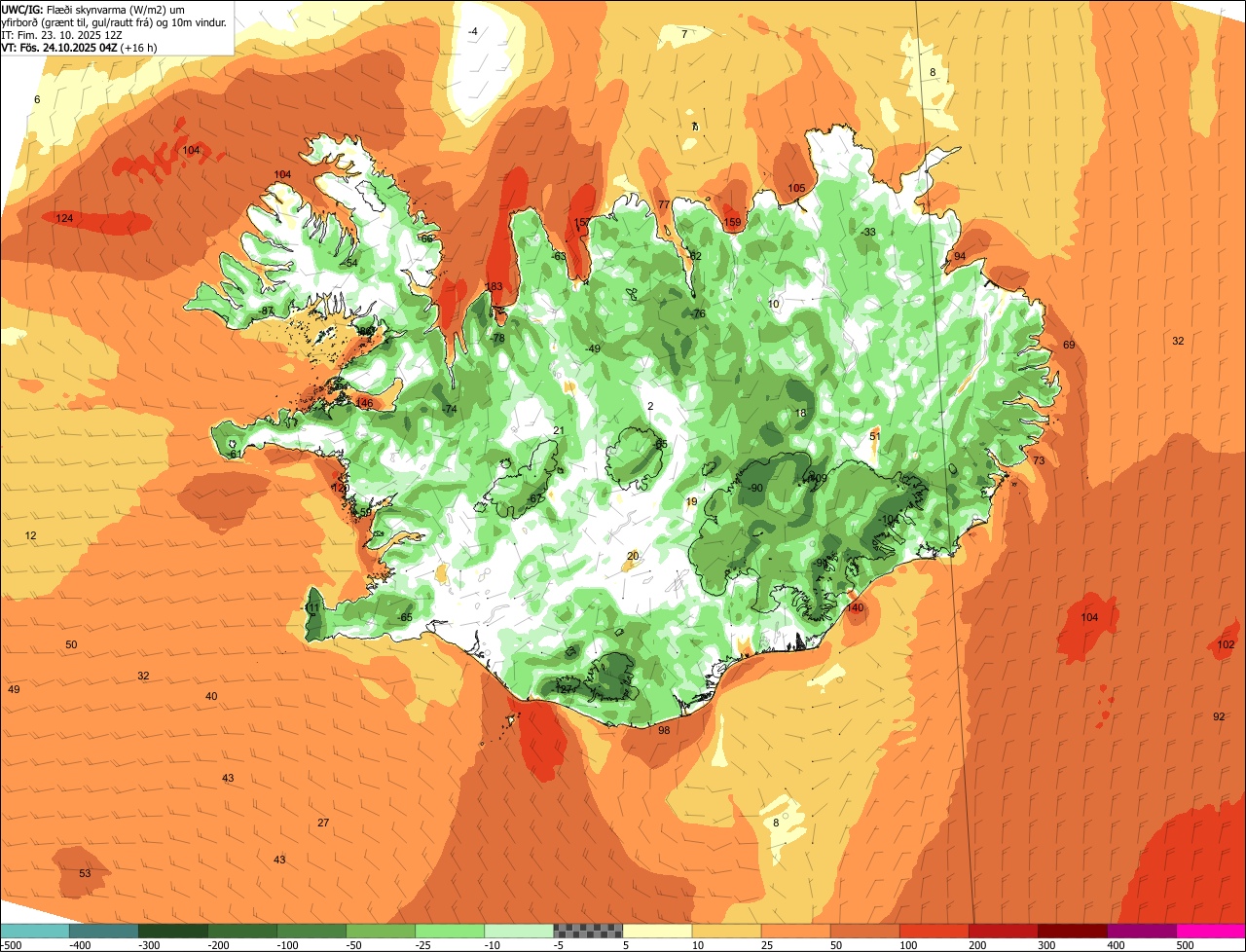Select the flux value '19' on the map
The width and height of the screenshot is (1246, 952).
691,501
